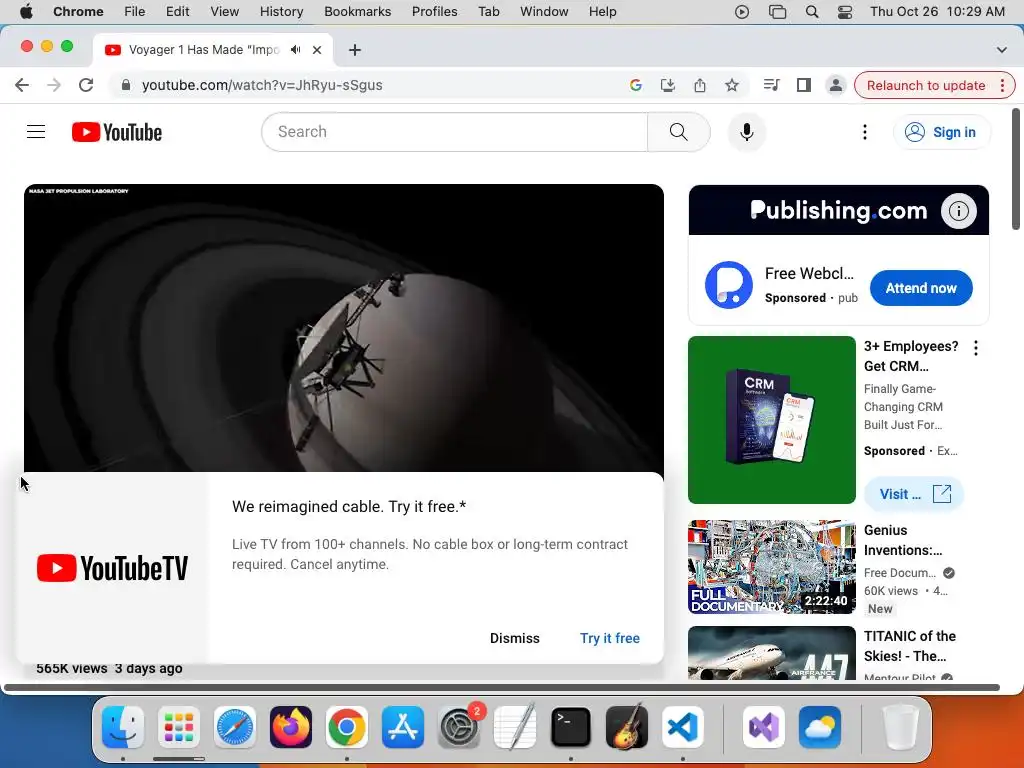The image size is (1024, 768).
Task: Open Control Center in menu bar
Action: (x=844, y=12)
